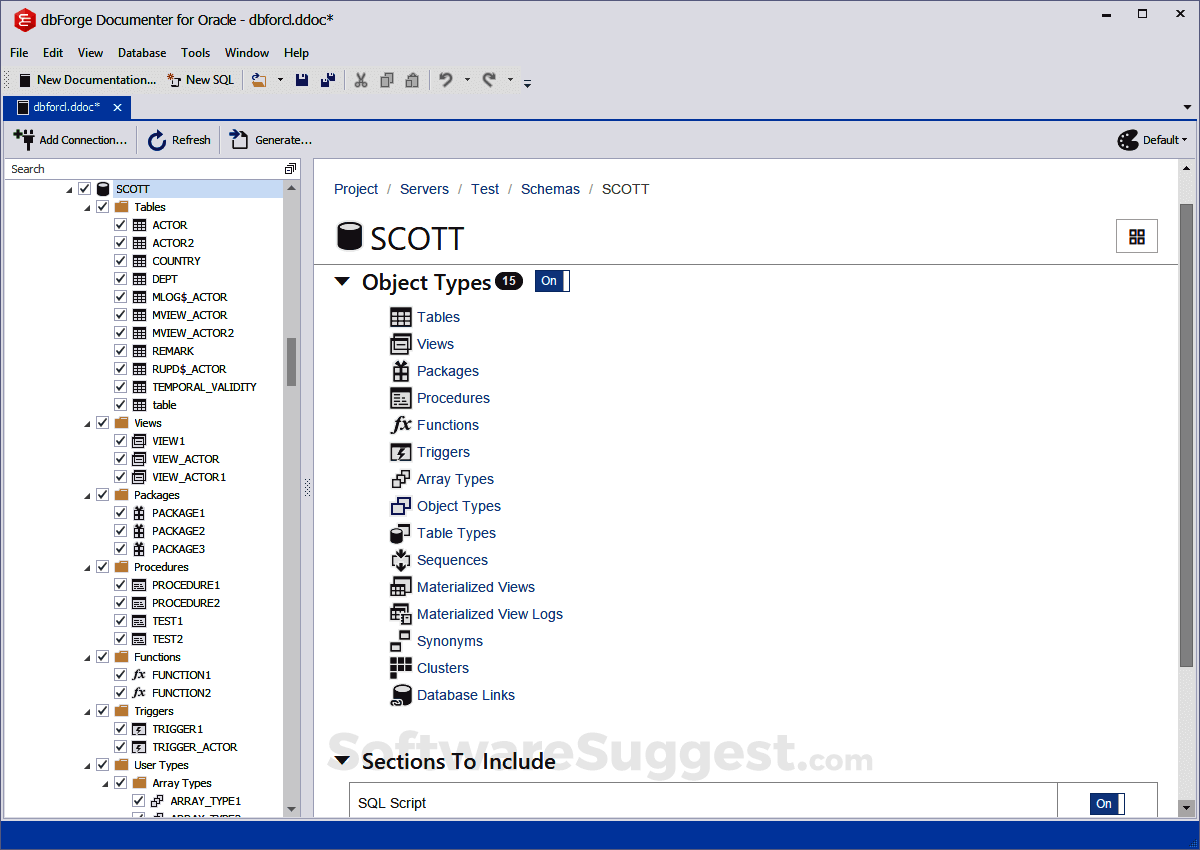Screen dimensions: 1200x850
Task: Open the Packages object type icon
Action: pos(399,371)
